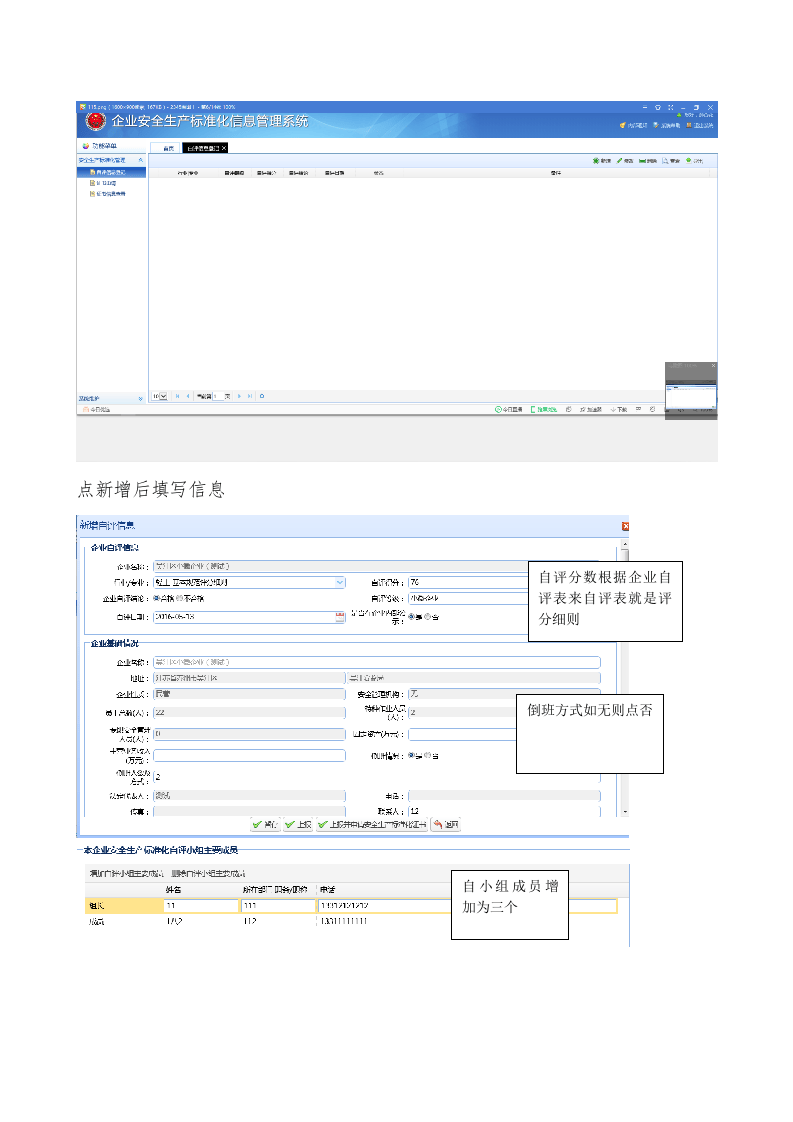Image resolution: width=793 pixels, height=1122 pixels.
Task: Click 删除自评小组主要成员 link
Action: [209, 873]
